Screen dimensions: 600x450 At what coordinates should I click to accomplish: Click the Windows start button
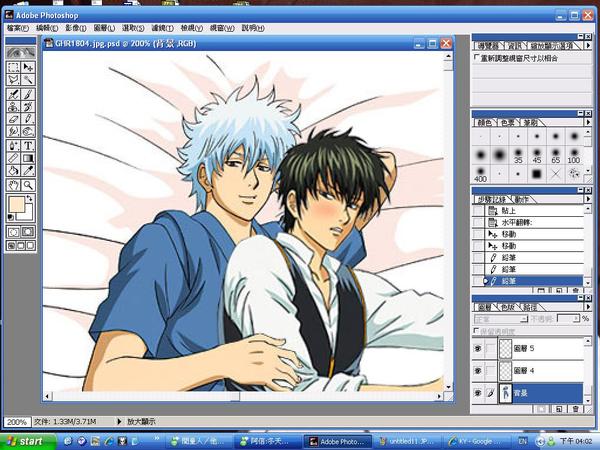(x=28, y=441)
